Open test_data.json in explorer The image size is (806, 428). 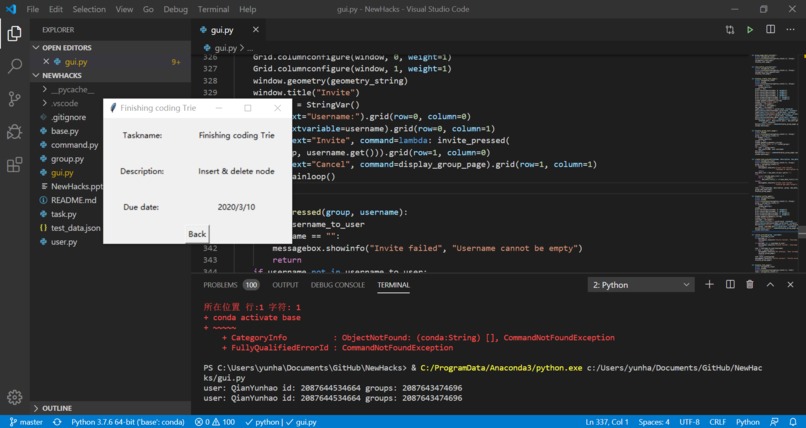(x=75, y=228)
